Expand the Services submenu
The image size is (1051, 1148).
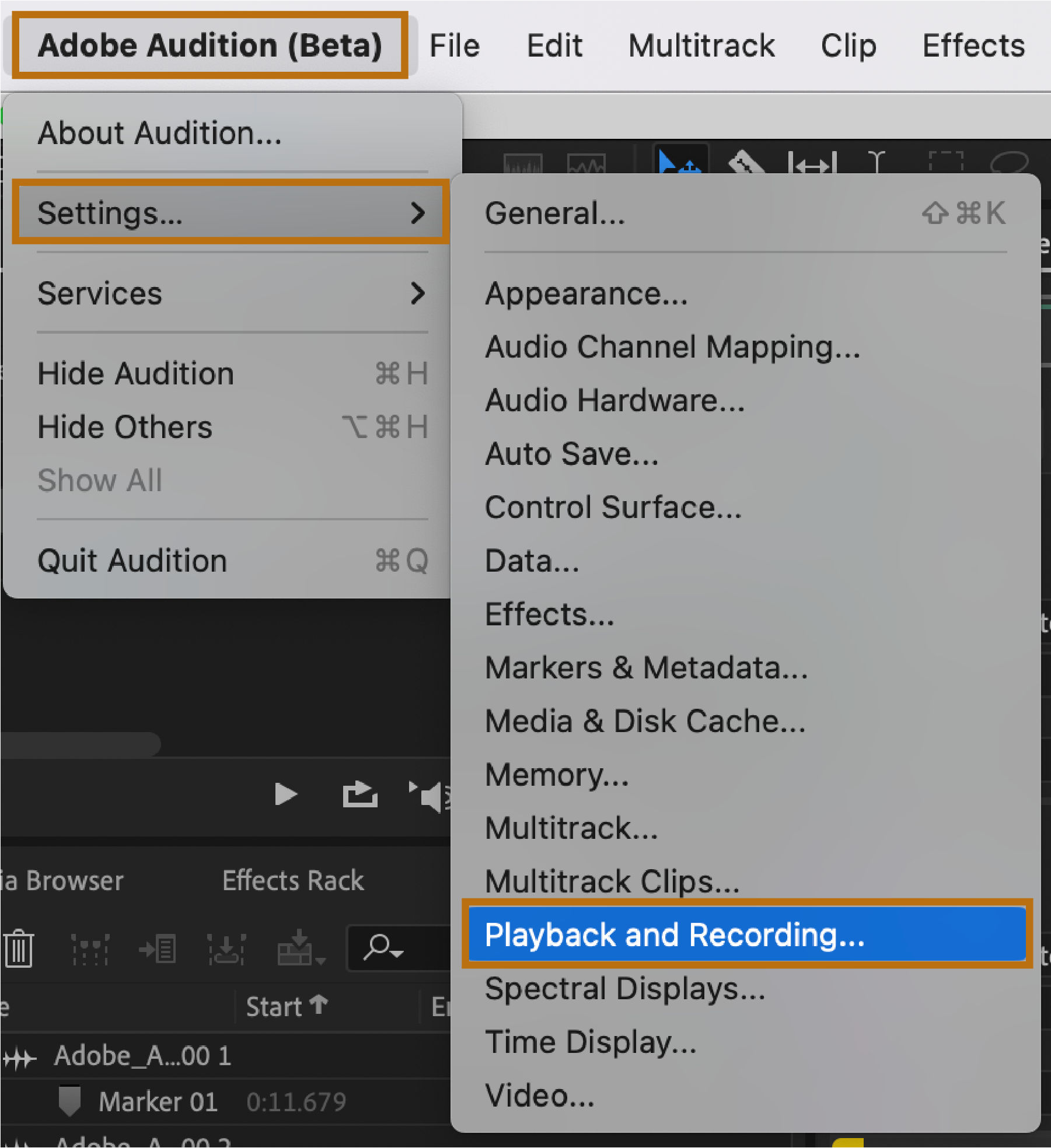click(x=232, y=293)
